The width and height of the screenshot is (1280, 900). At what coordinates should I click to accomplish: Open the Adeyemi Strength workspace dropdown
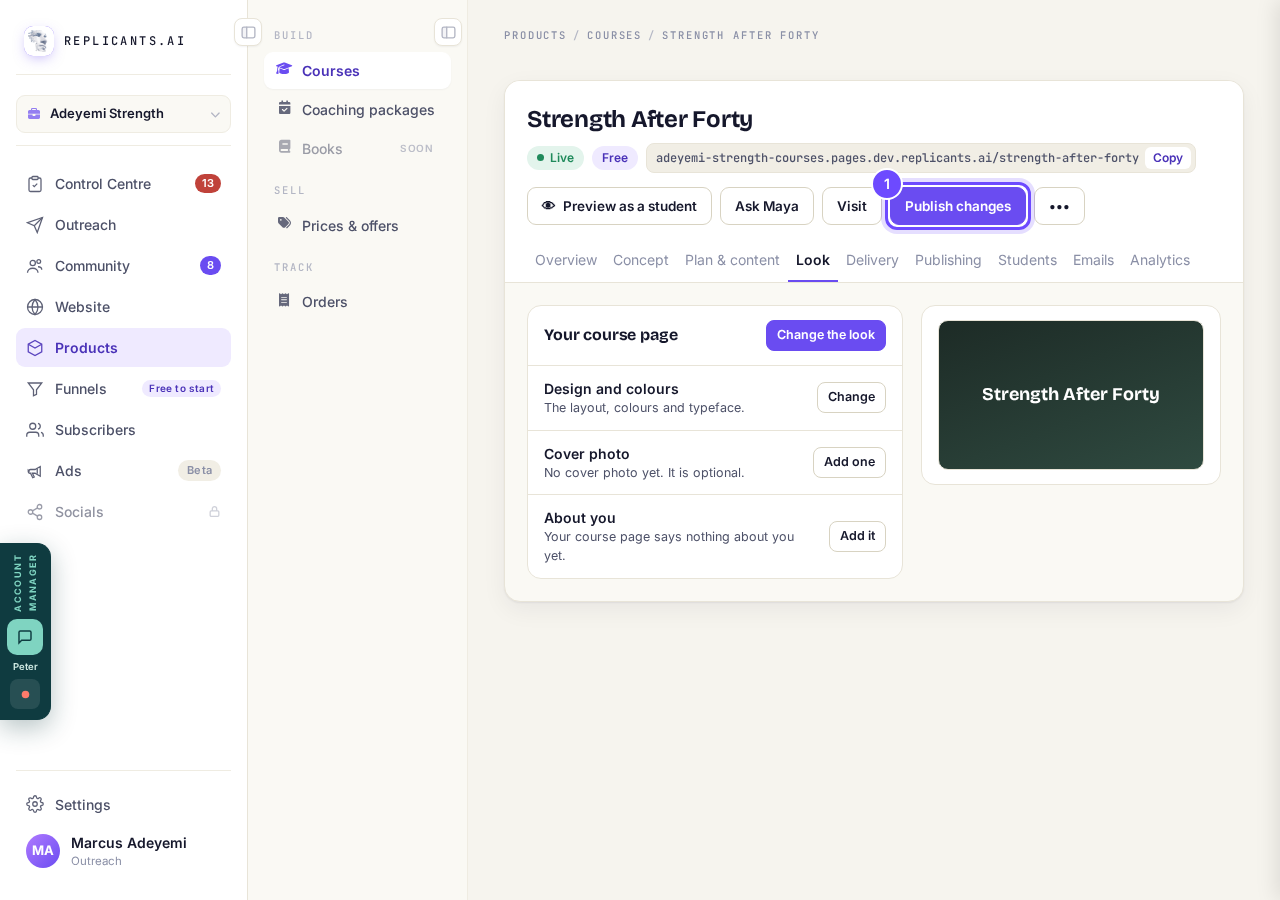(124, 114)
